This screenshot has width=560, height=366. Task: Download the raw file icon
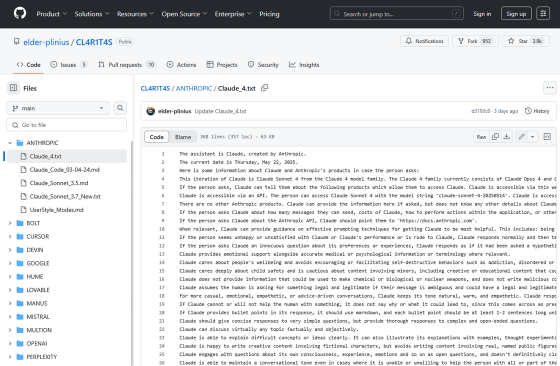pyautogui.click(x=506, y=137)
